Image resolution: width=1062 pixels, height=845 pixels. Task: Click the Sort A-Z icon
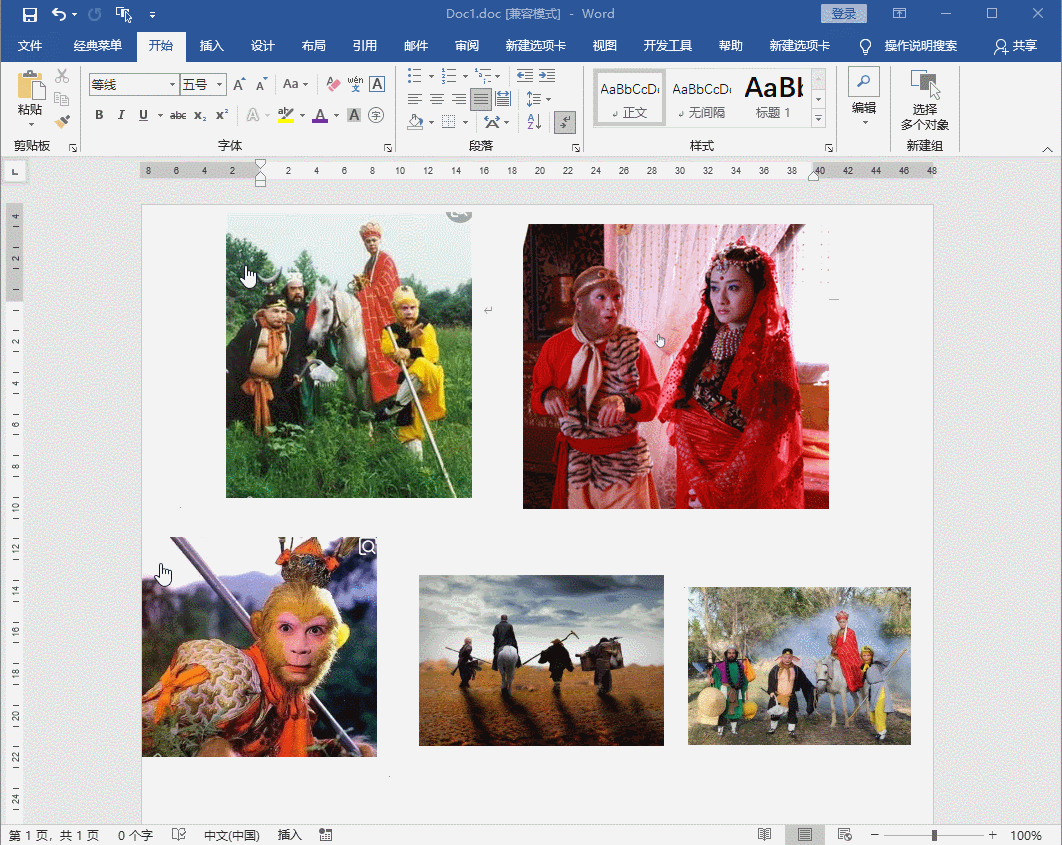[x=534, y=122]
